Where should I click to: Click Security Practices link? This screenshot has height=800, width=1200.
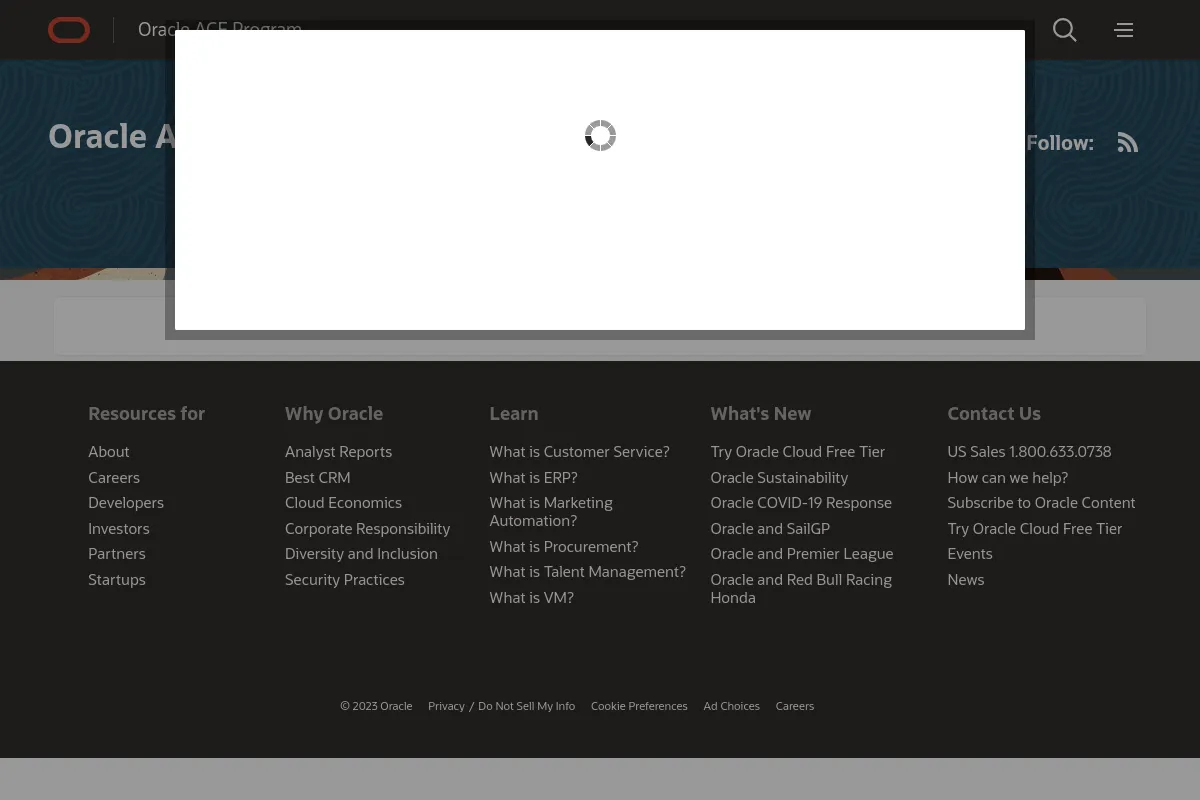coord(345,580)
